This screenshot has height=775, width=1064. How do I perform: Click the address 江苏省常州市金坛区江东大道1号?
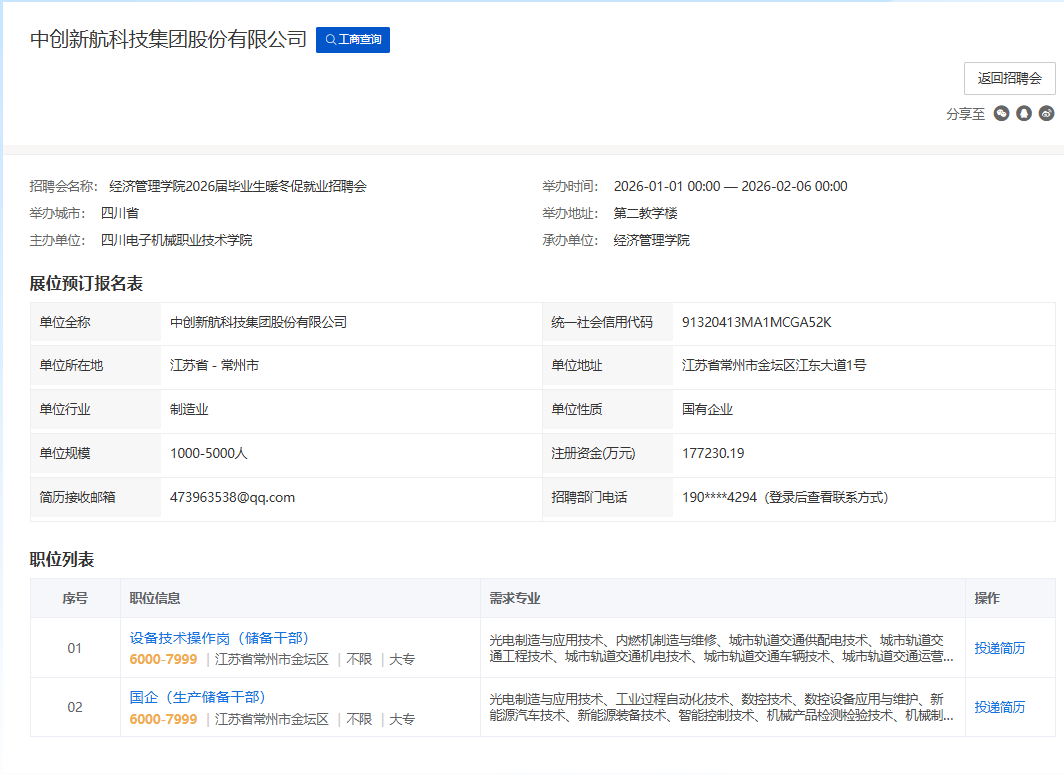pos(774,365)
